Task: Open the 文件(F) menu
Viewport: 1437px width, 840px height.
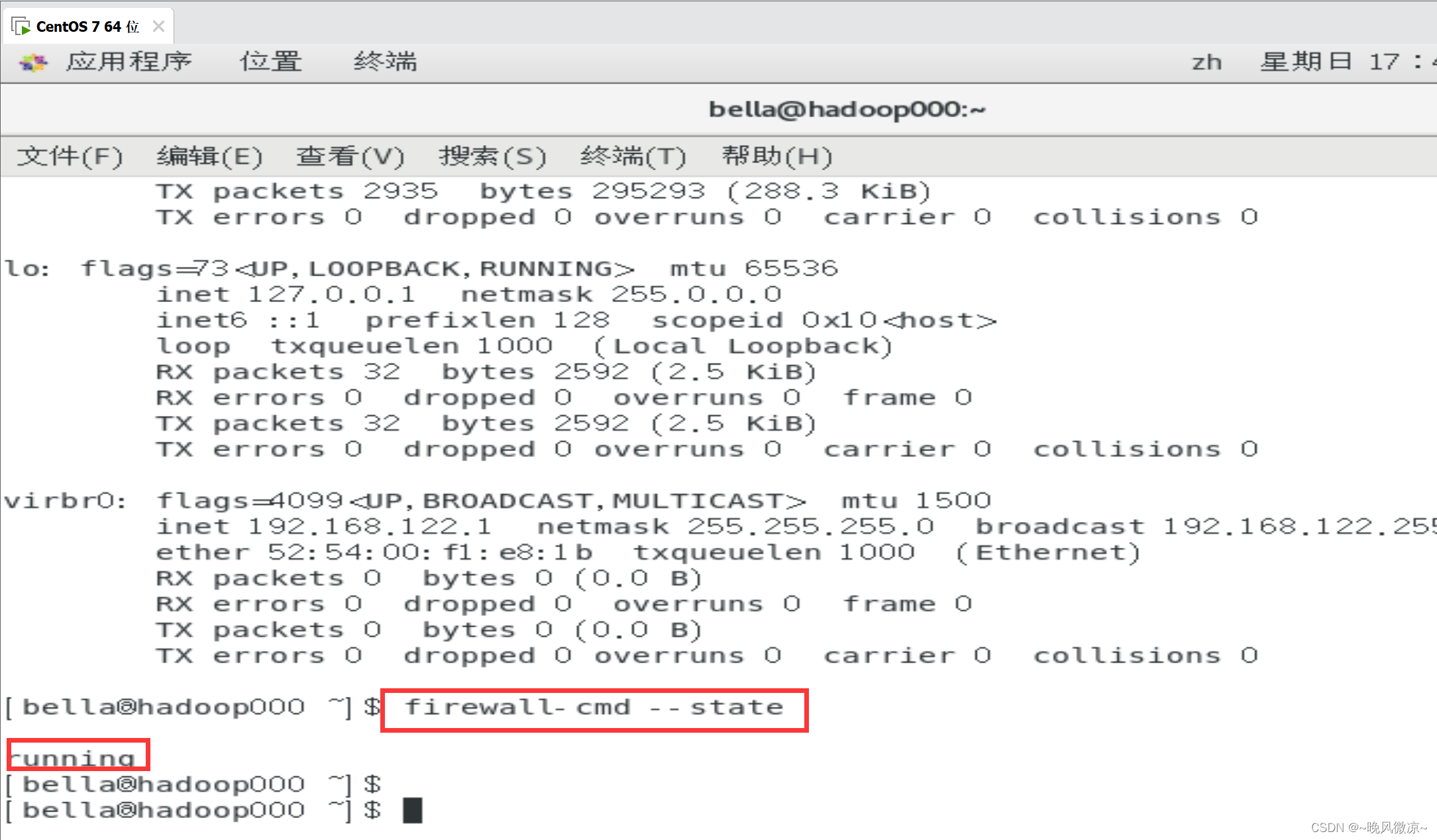Action: (70, 156)
